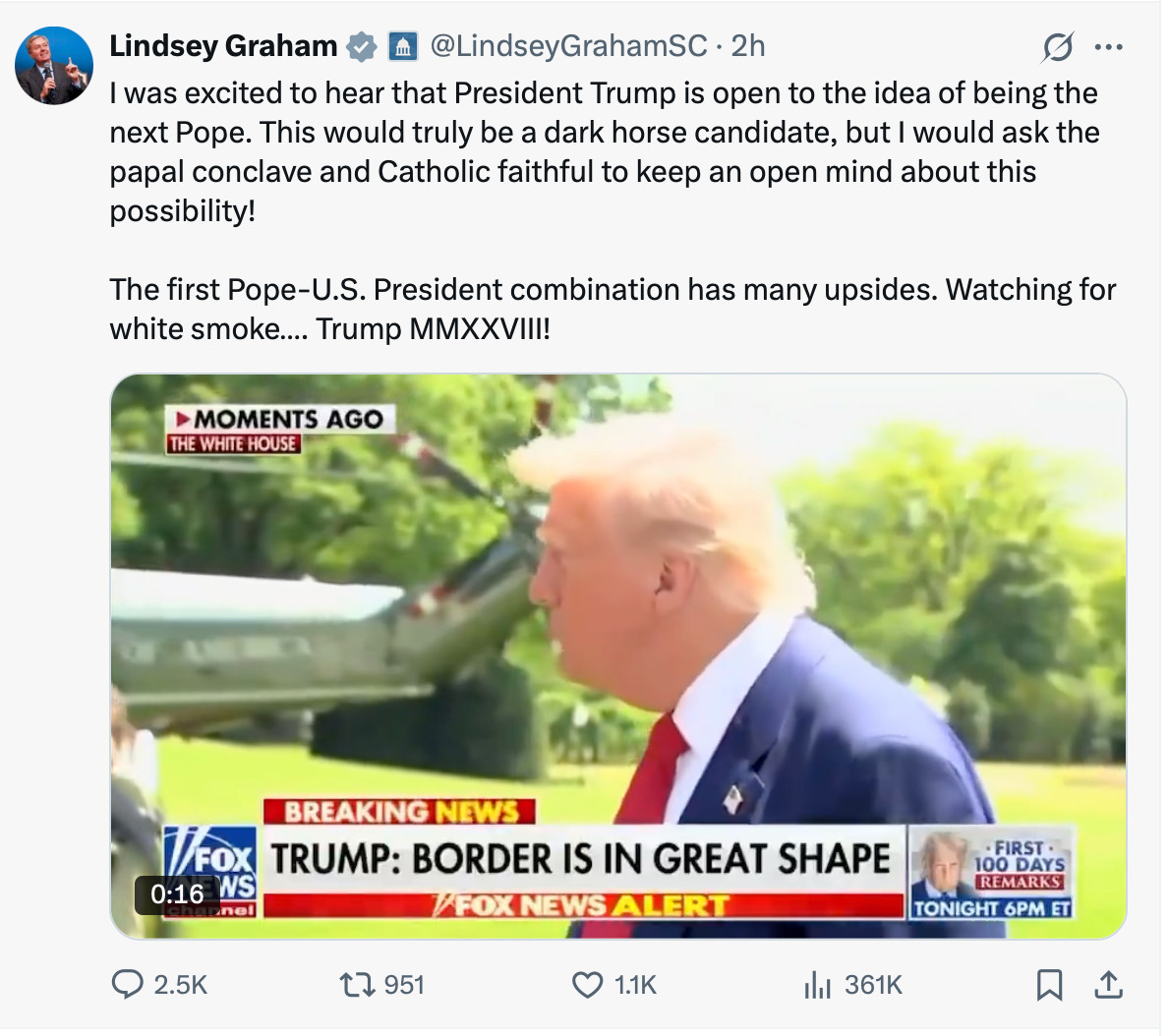Open the three-dot more options menu
This screenshot has height=1036, width=1168.
pyautogui.click(x=1108, y=47)
